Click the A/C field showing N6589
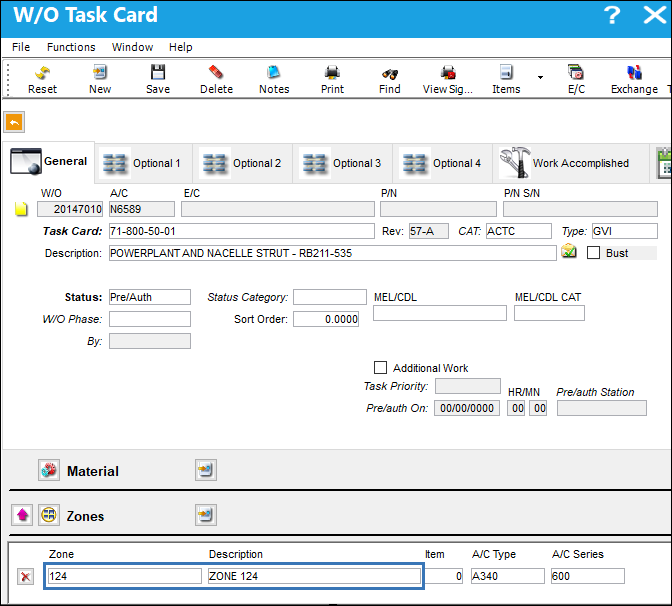 [142, 209]
